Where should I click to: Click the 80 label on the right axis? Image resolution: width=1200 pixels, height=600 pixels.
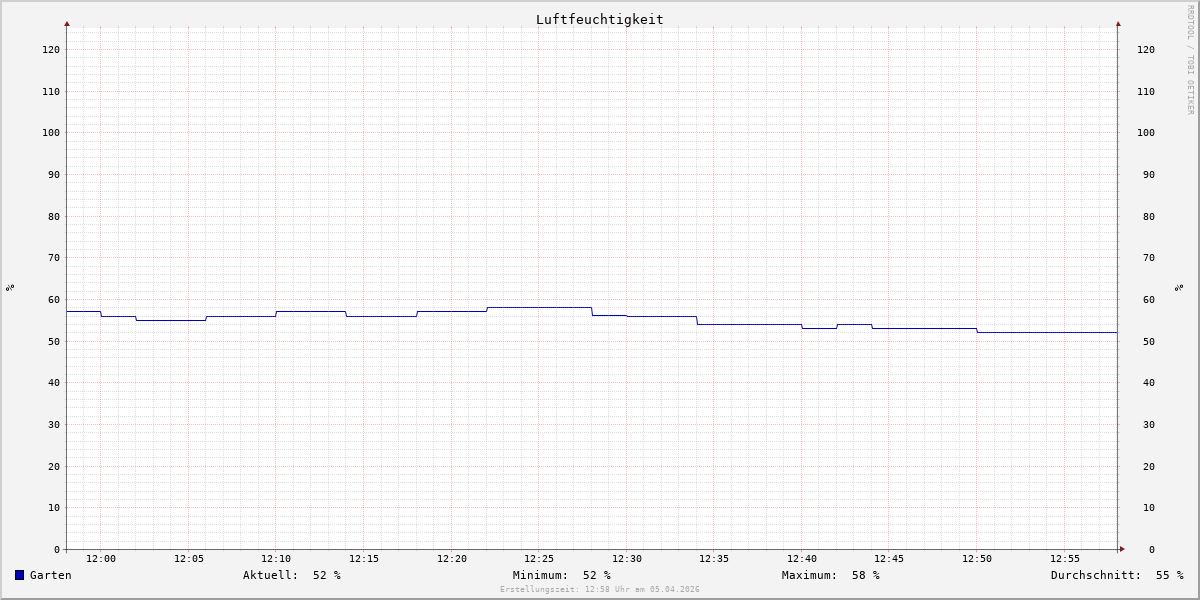[1149, 217]
